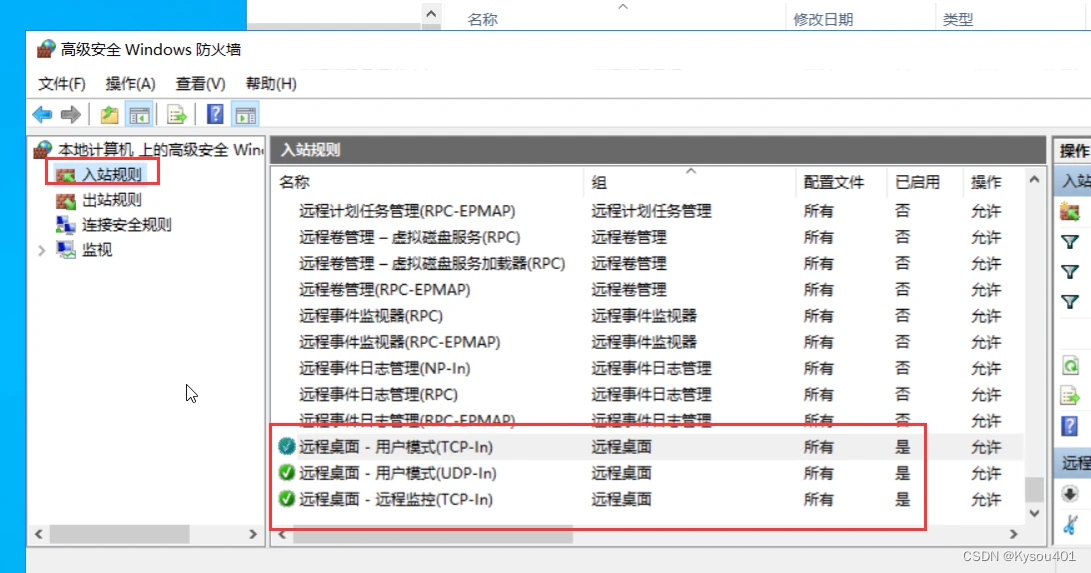The image size is (1091, 573).
Task: Toggle the show/hide Action pane icon
Action: point(246,114)
